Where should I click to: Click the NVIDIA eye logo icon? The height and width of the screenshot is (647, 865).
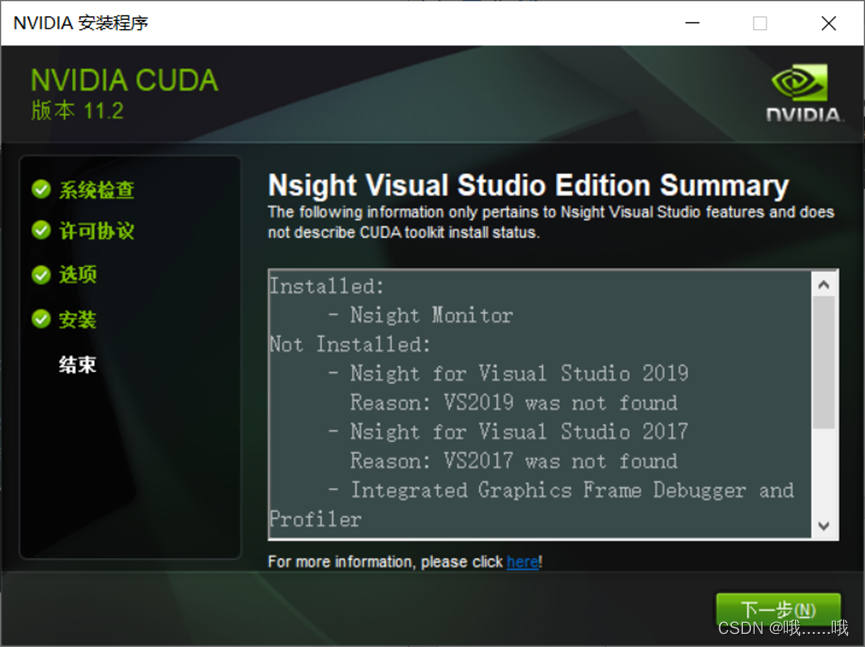[x=799, y=82]
